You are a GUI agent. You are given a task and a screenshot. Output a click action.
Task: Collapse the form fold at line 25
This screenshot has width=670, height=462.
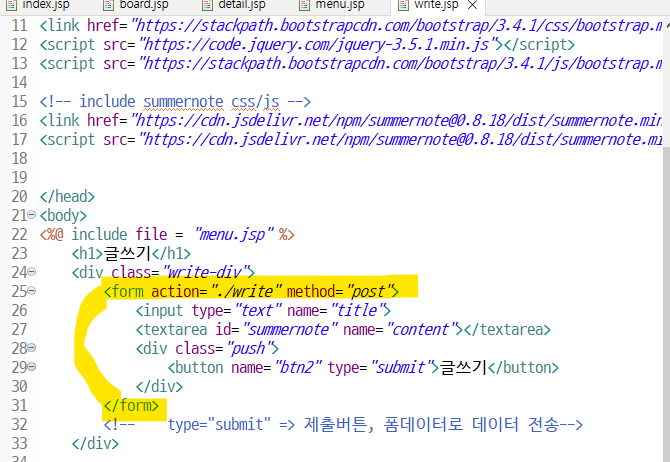32,291
